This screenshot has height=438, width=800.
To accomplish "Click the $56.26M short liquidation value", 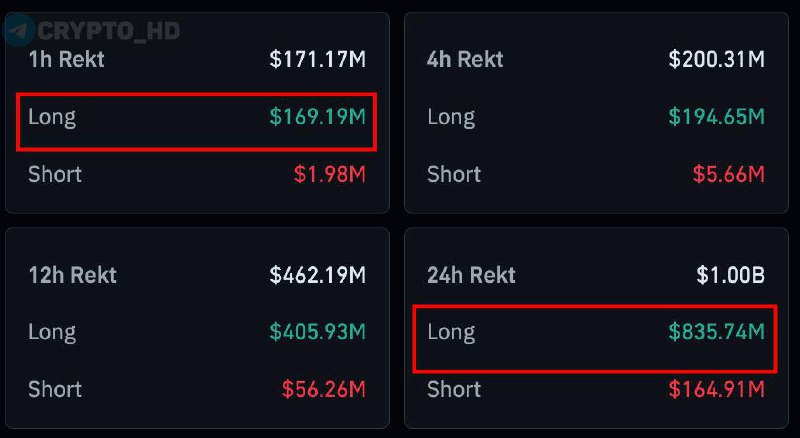I will pyautogui.click(x=323, y=389).
